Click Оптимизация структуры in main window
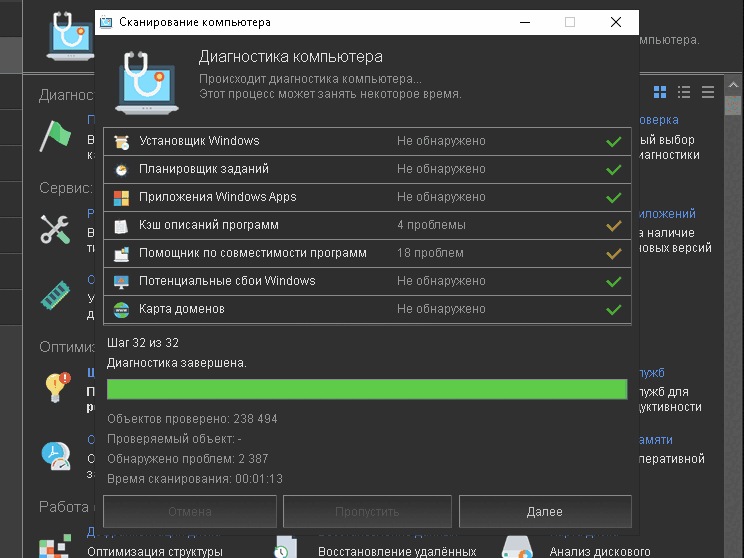744x558 pixels. (155, 551)
